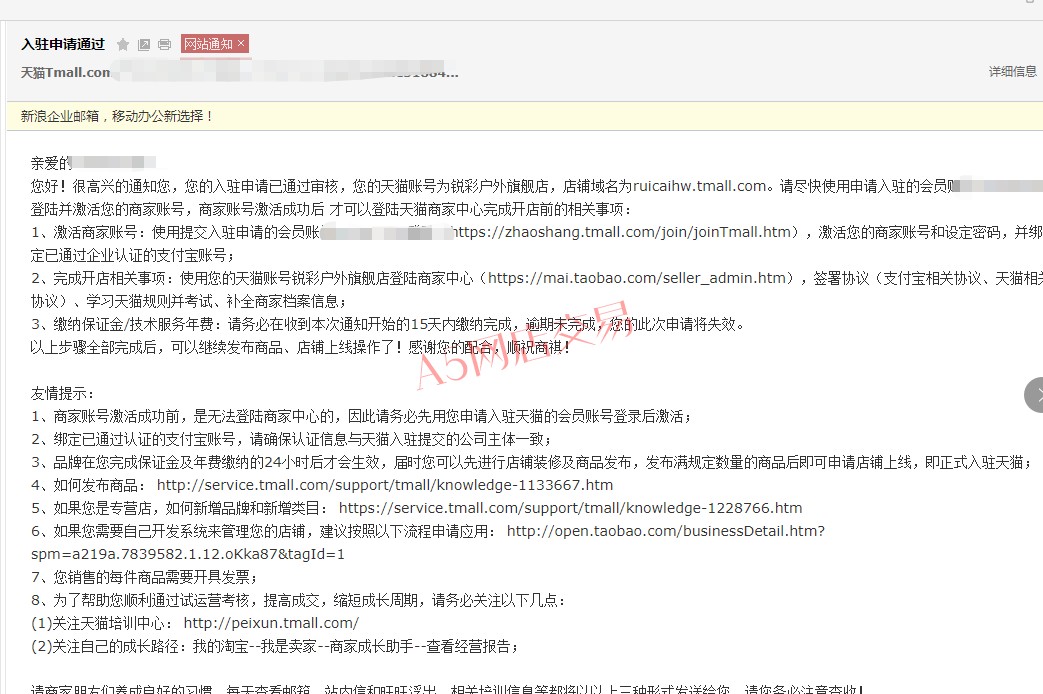
Task: Click the print email icon
Action: (x=164, y=45)
